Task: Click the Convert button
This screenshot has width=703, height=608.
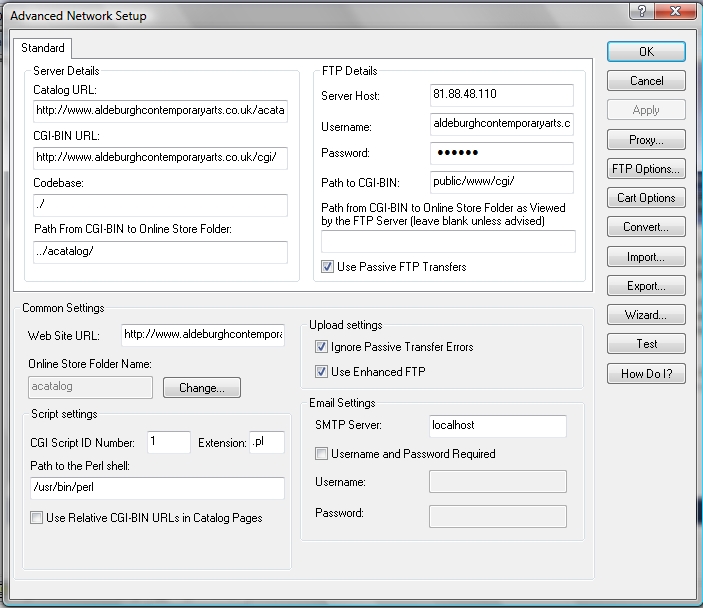Action: coord(646,227)
